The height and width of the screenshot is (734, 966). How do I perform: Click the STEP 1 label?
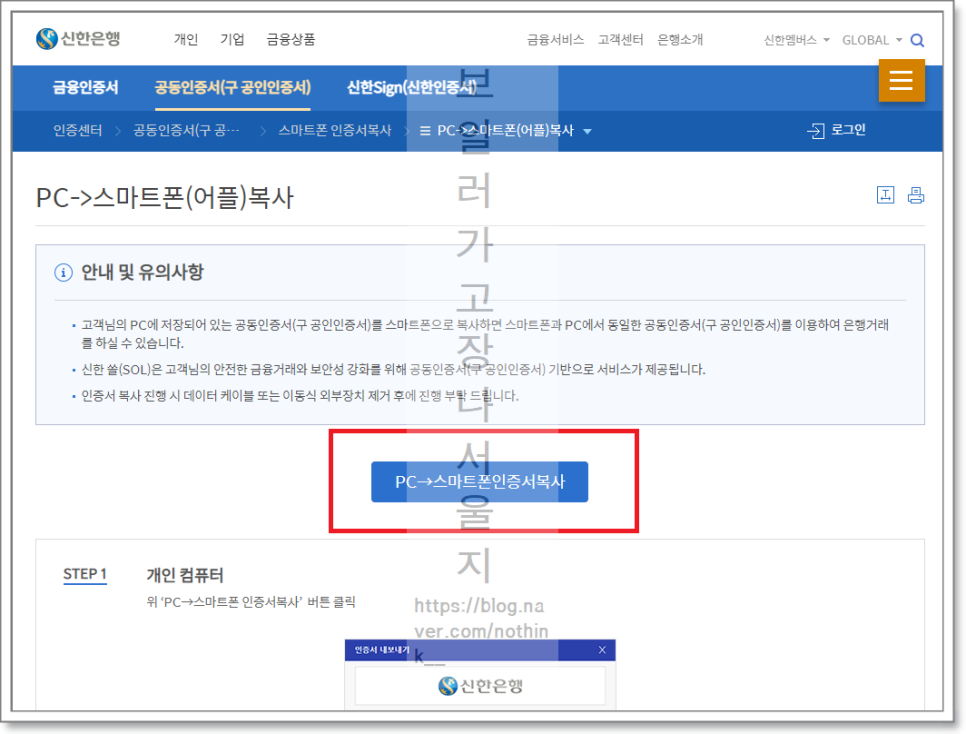click(85, 574)
